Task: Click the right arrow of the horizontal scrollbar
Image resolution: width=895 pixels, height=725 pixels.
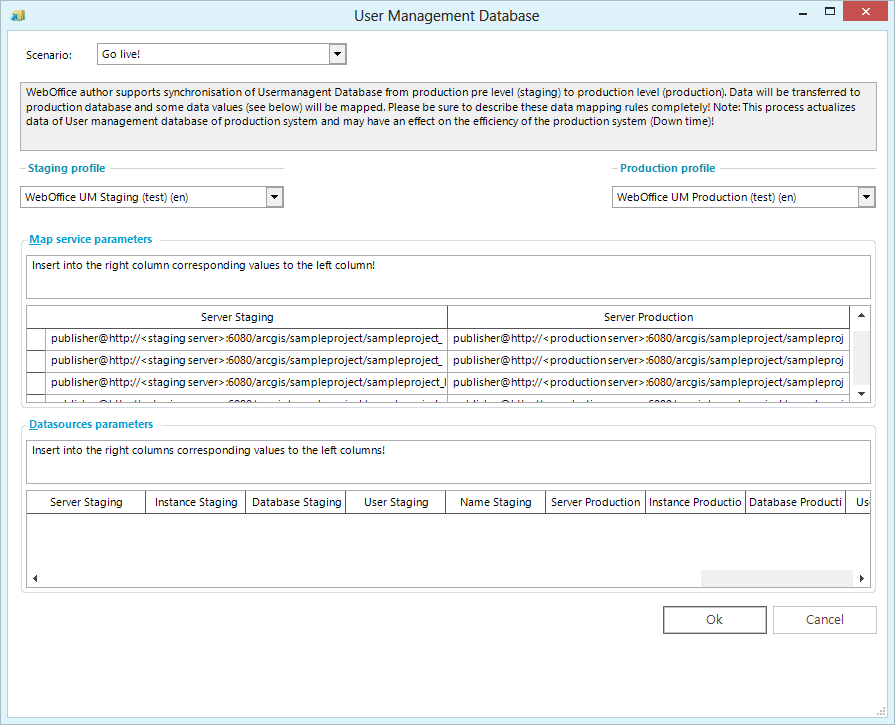Action: (861, 578)
